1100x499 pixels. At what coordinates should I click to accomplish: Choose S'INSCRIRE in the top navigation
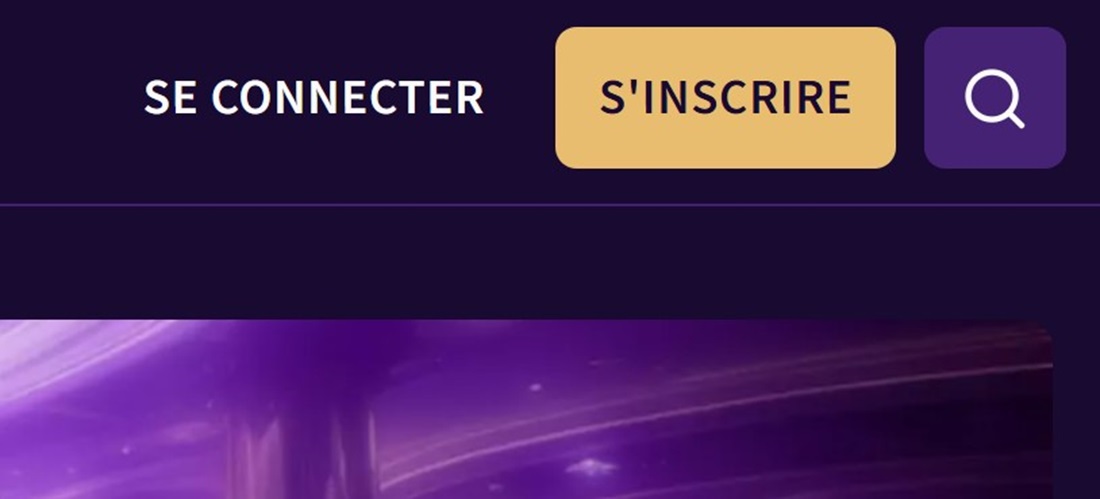725,98
